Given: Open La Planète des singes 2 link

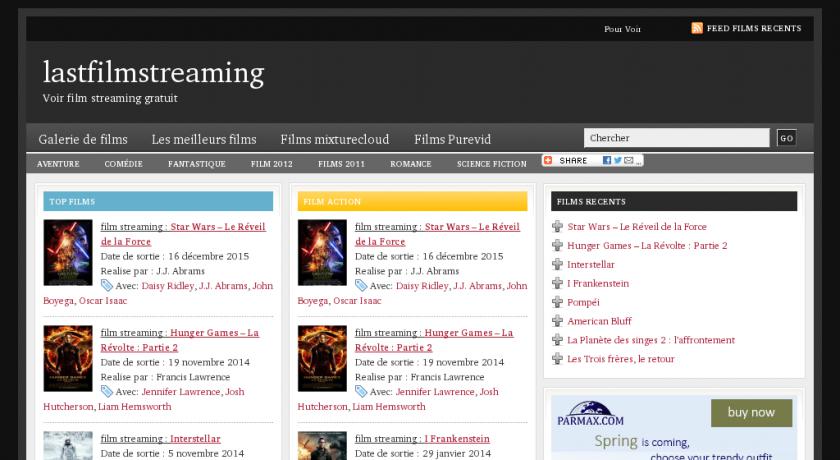Looking at the screenshot, I should (651, 340).
